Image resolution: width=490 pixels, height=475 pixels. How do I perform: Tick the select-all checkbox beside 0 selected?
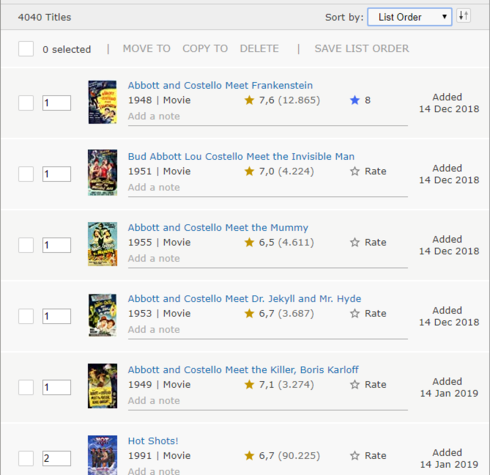tap(26, 49)
